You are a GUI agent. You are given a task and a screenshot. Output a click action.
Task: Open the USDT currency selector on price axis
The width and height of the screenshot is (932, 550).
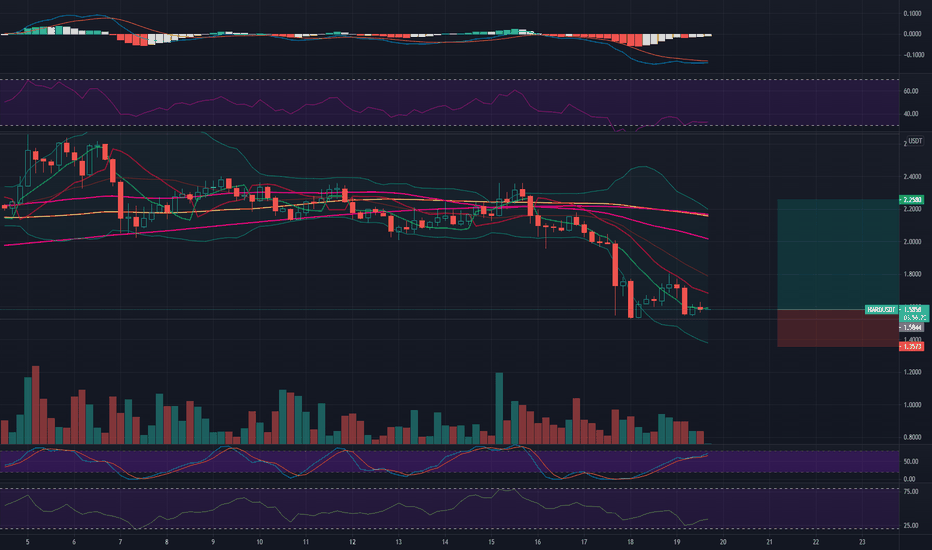tap(915, 141)
